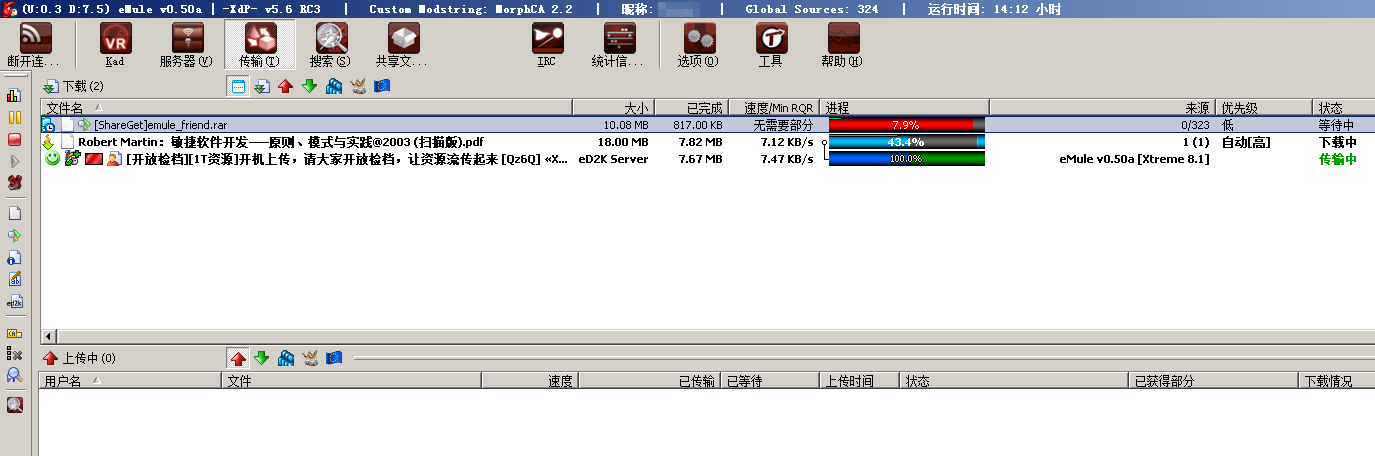Select downloading green arrow in bottom pane toolbar

[x=262, y=358]
